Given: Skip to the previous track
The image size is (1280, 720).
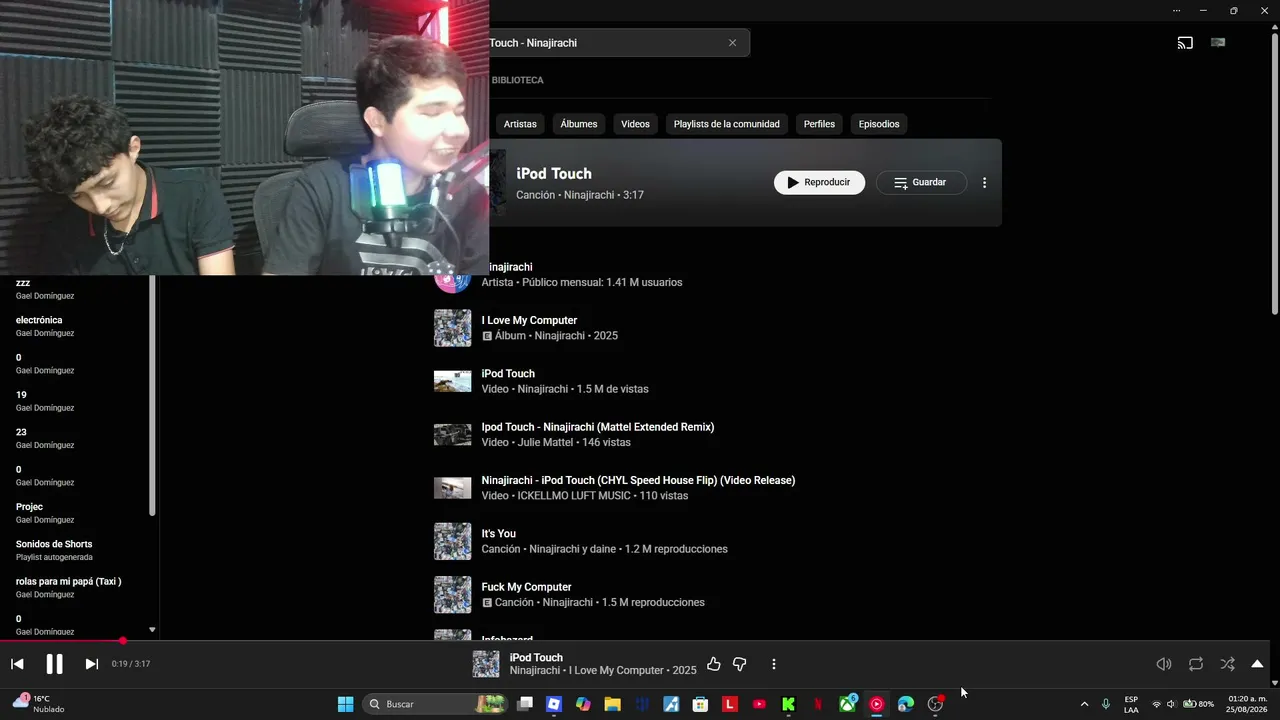Looking at the screenshot, I should tap(17, 664).
